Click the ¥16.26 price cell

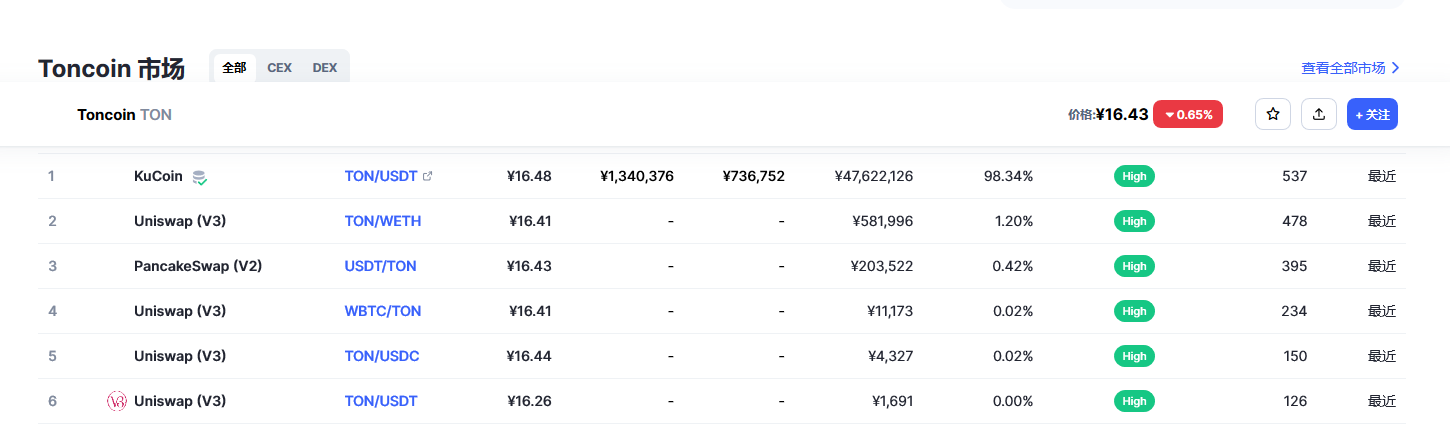pos(529,401)
